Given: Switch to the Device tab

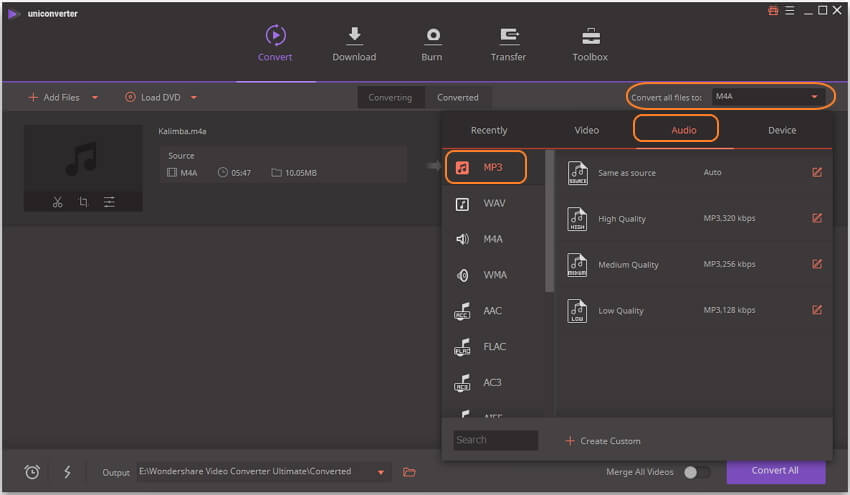Looking at the screenshot, I should pos(782,130).
